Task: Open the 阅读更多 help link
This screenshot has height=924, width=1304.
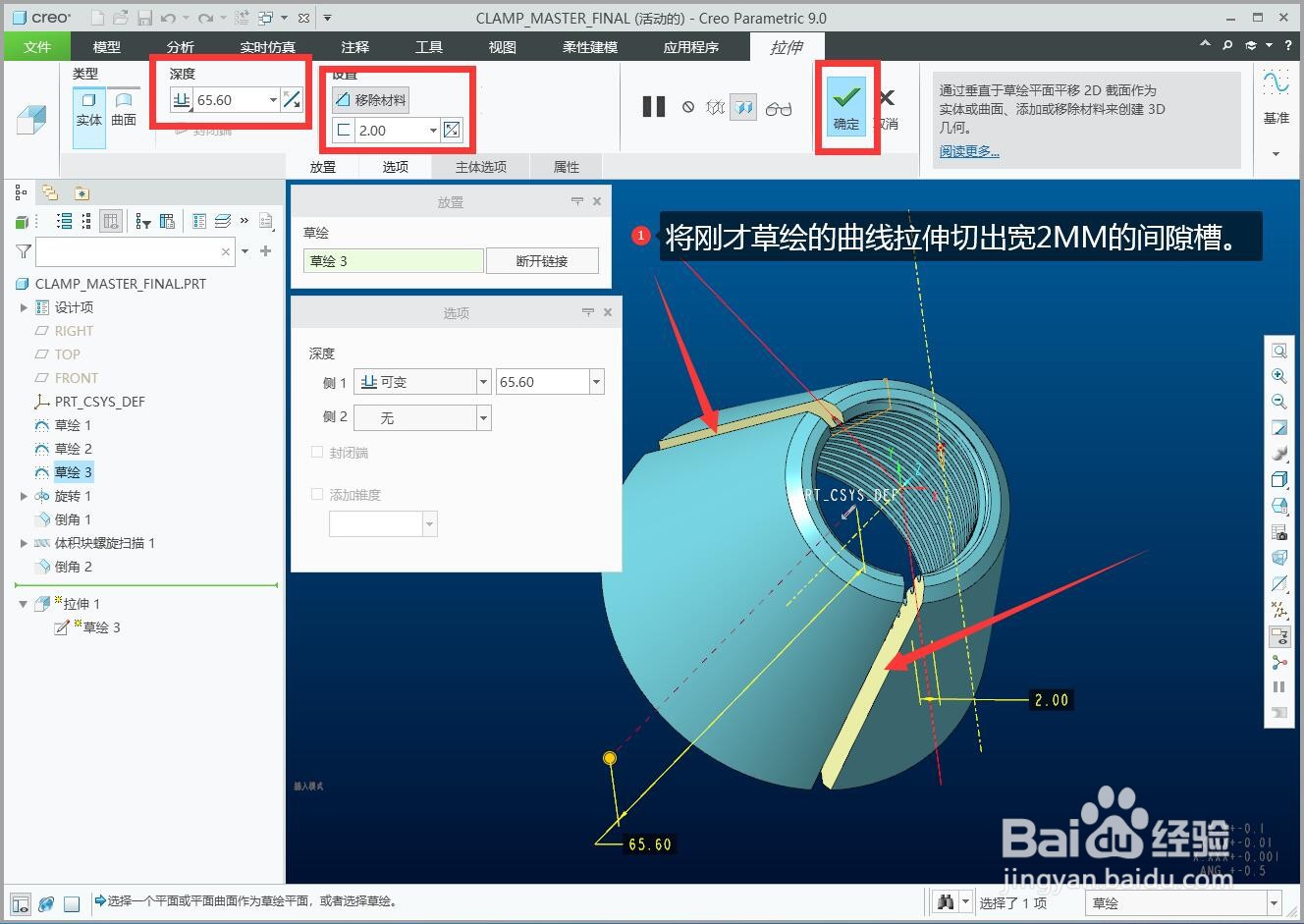Action: point(969,151)
